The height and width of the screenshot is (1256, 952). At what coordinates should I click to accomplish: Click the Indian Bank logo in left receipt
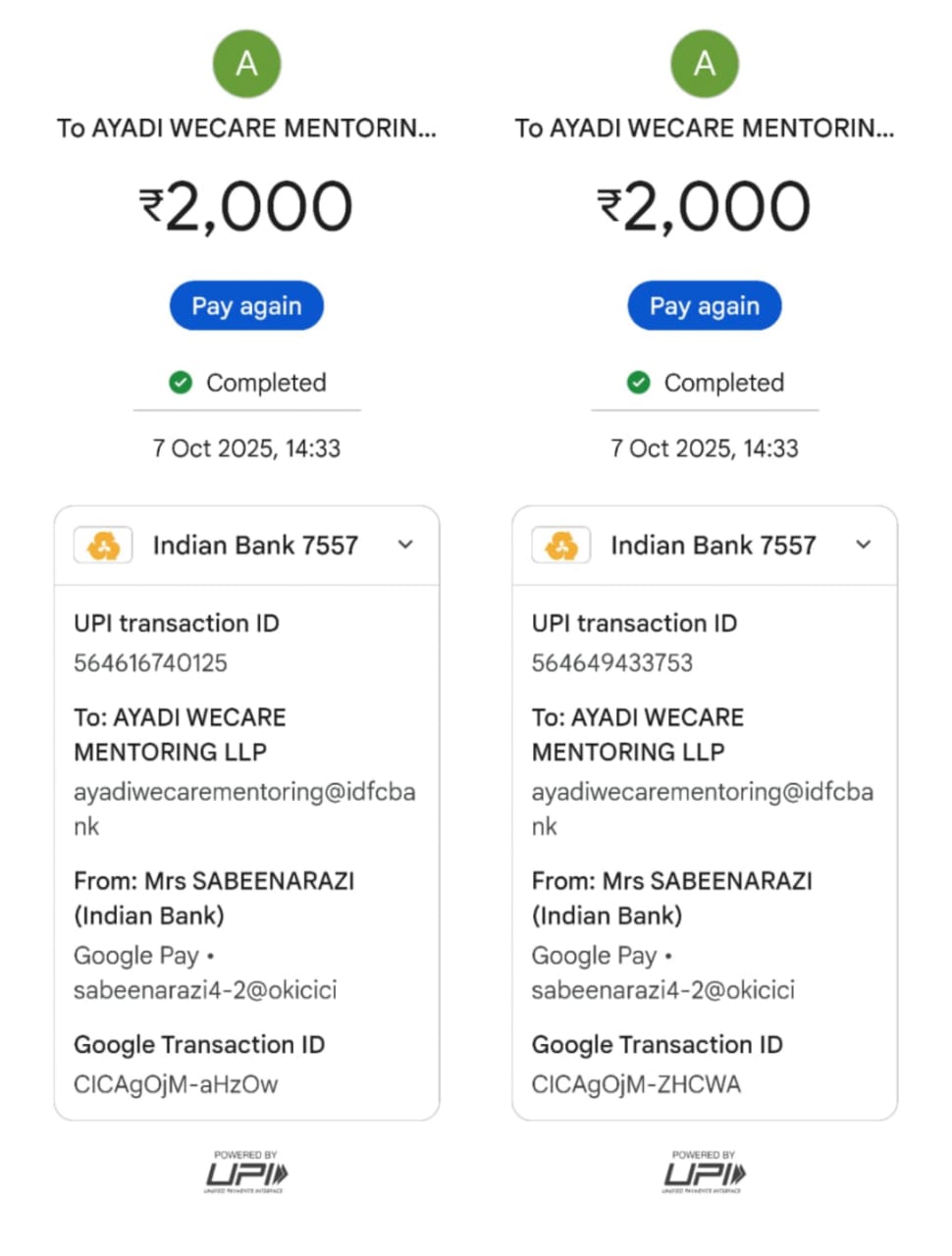[103, 546]
